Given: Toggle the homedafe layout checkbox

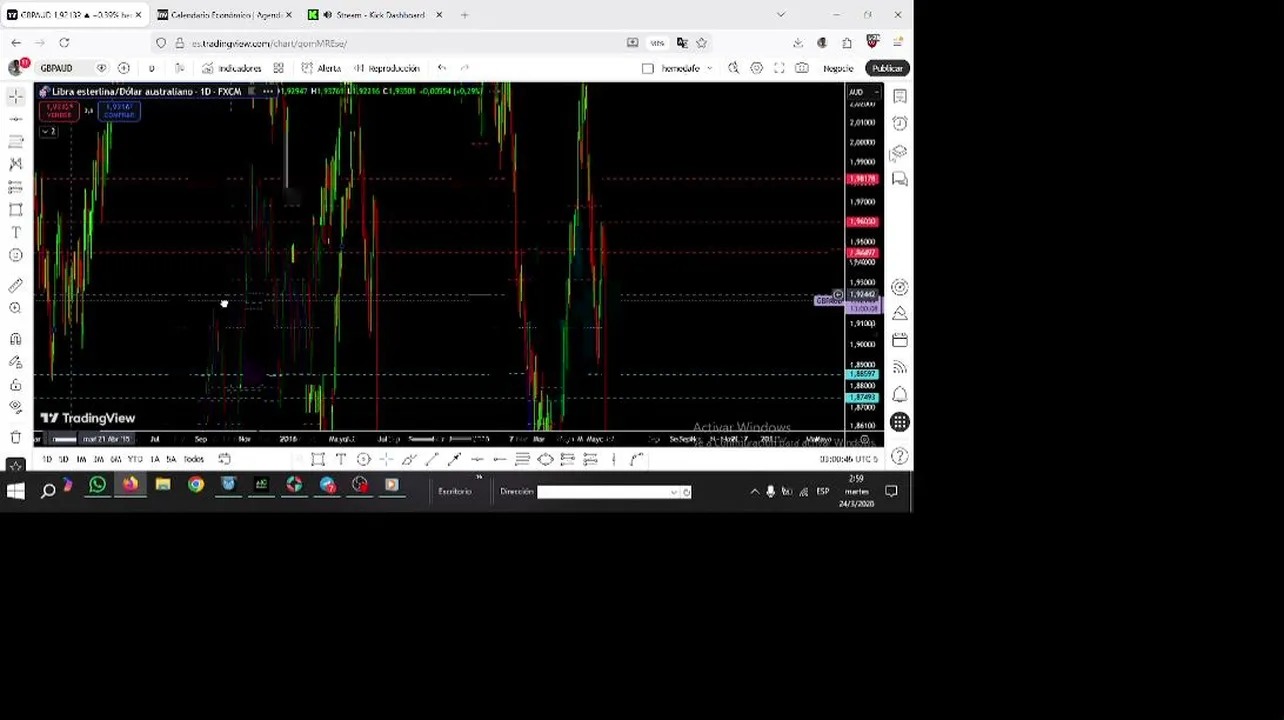Looking at the screenshot, I should click(648, 68).
